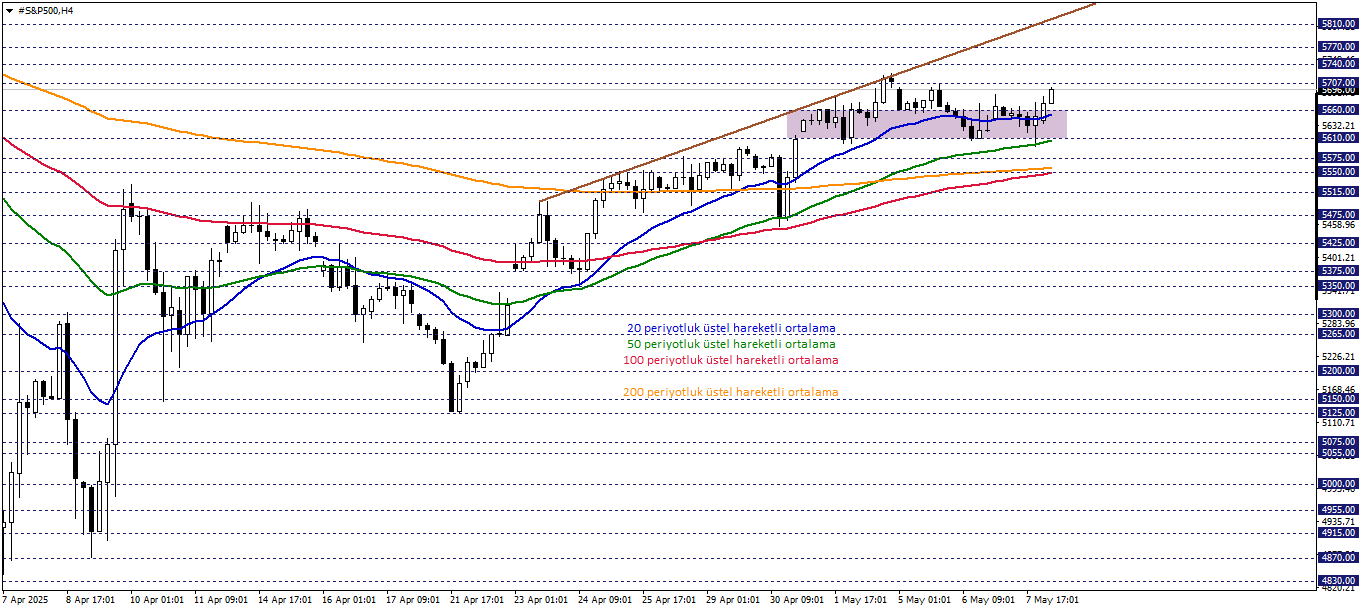Click the 5475.00 price level label
The width and height of the screenshot is (1362, 611).
point(1337,215)
